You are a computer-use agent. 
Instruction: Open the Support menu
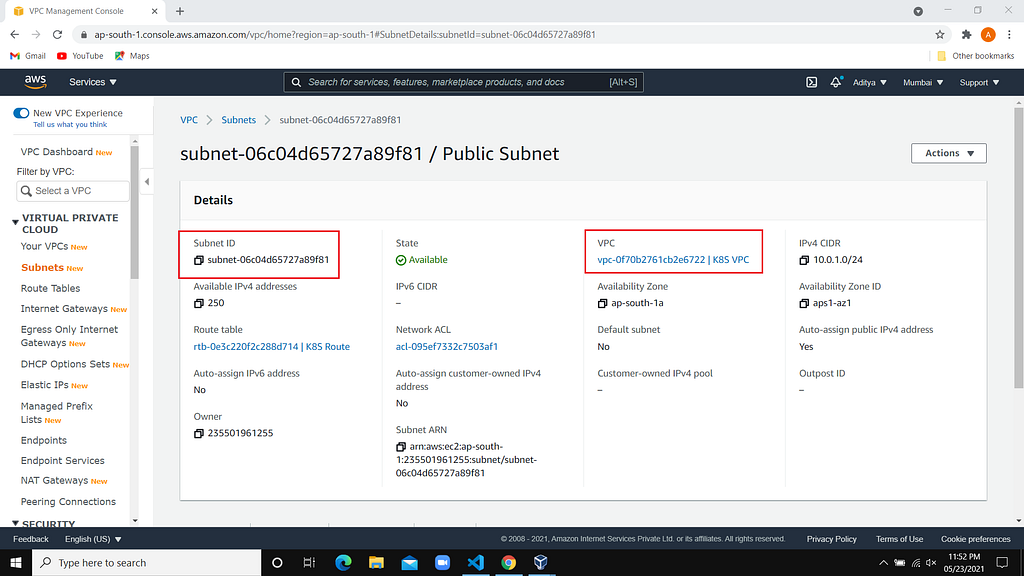[x=979, y=82]
